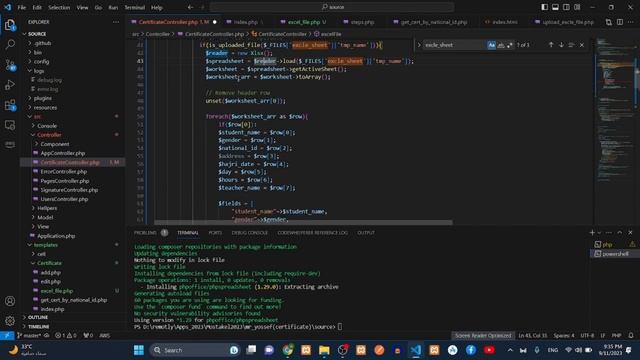The image size is (640, 360).
Task: Close the terminal panel
Action: click(630, 233)
